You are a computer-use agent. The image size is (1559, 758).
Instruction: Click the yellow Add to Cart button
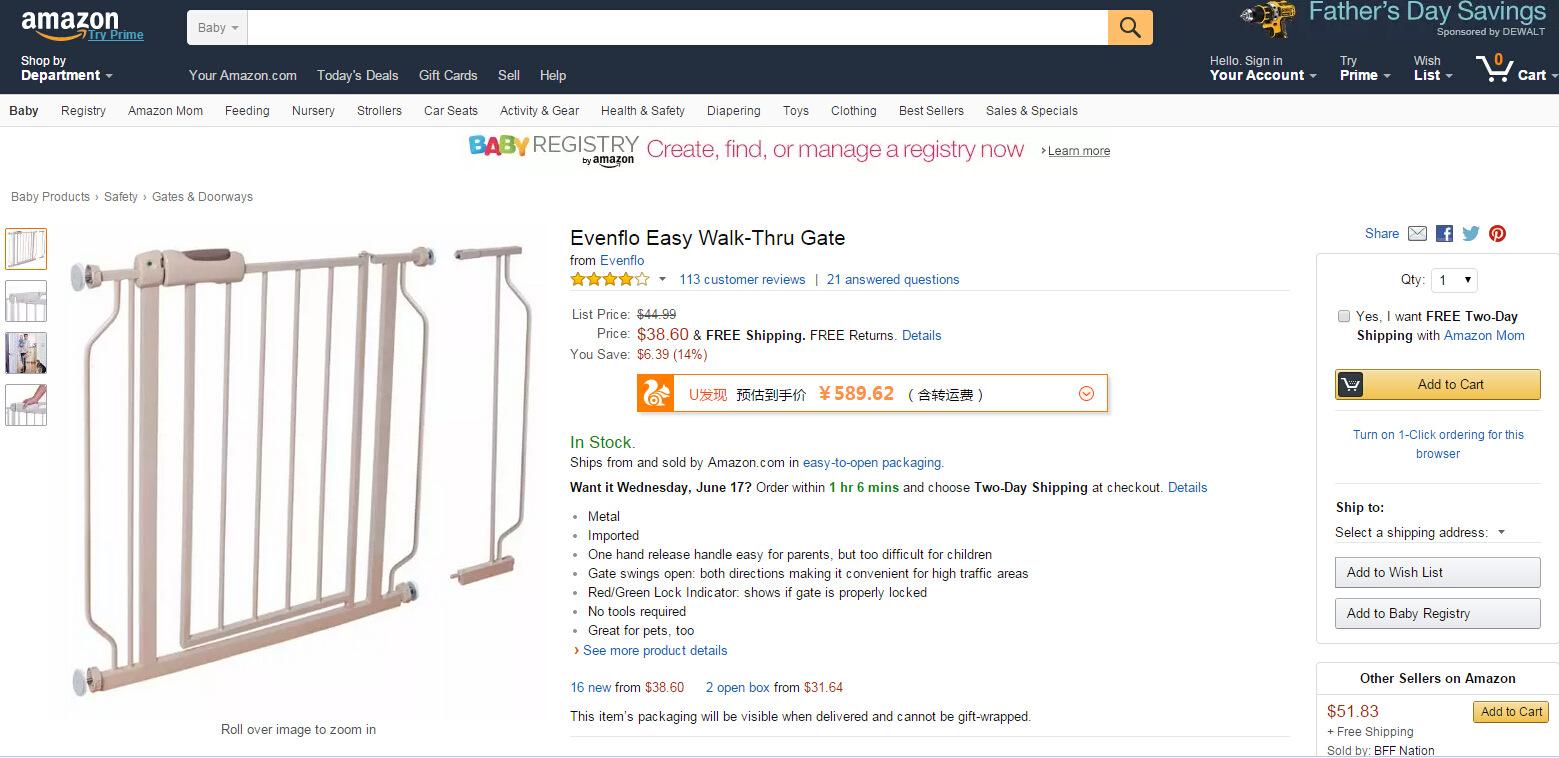pos(1438,384)
